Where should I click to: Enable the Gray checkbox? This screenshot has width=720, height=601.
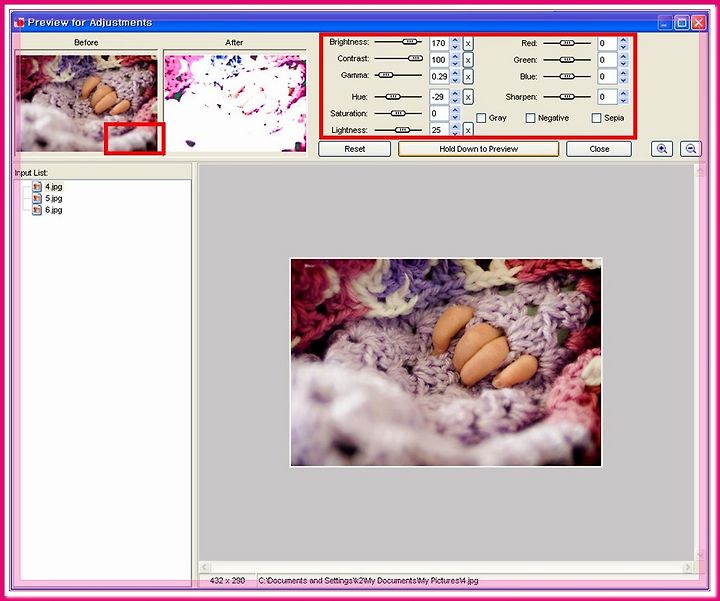click(481, 118)
